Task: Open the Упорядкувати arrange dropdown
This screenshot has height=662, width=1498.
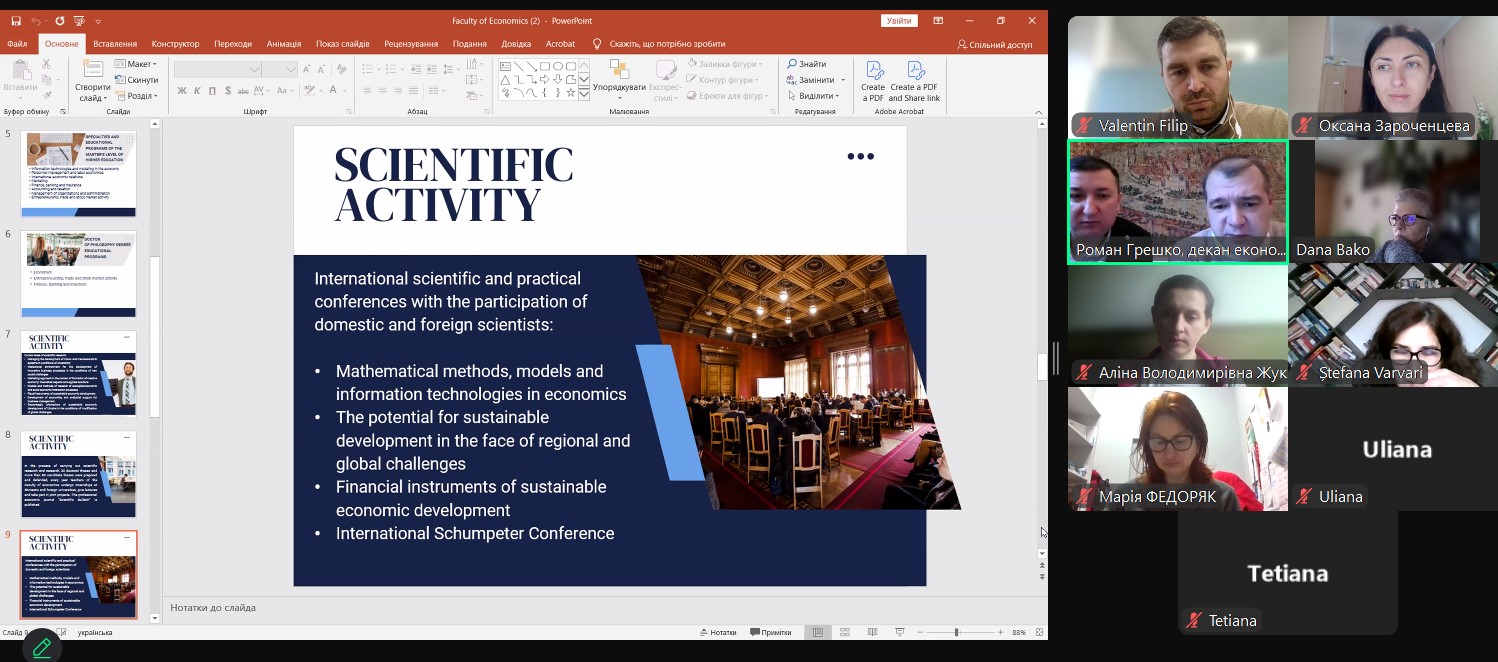Action: click(x=619, y=80)
